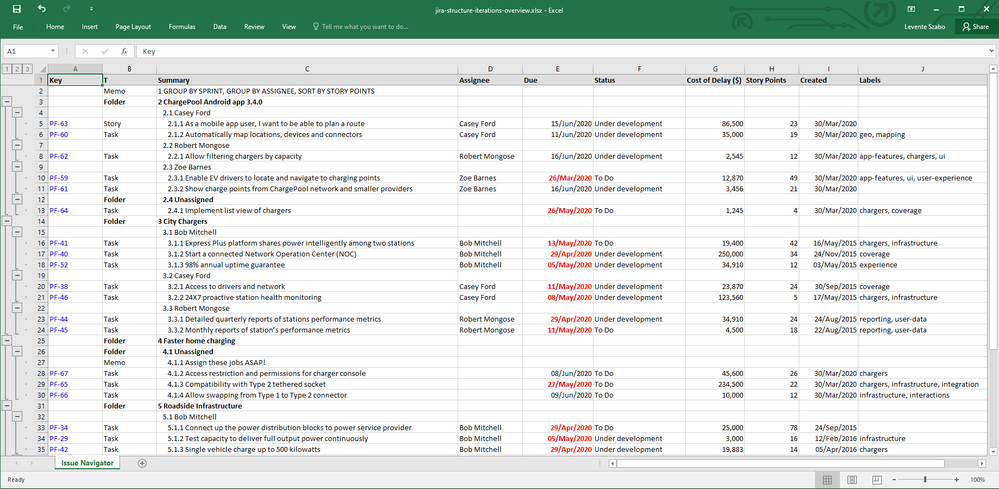This screenshot has width=999, height=489.
Task: Collapse the Faster home charging group at row 25
Action: (7, 341)
